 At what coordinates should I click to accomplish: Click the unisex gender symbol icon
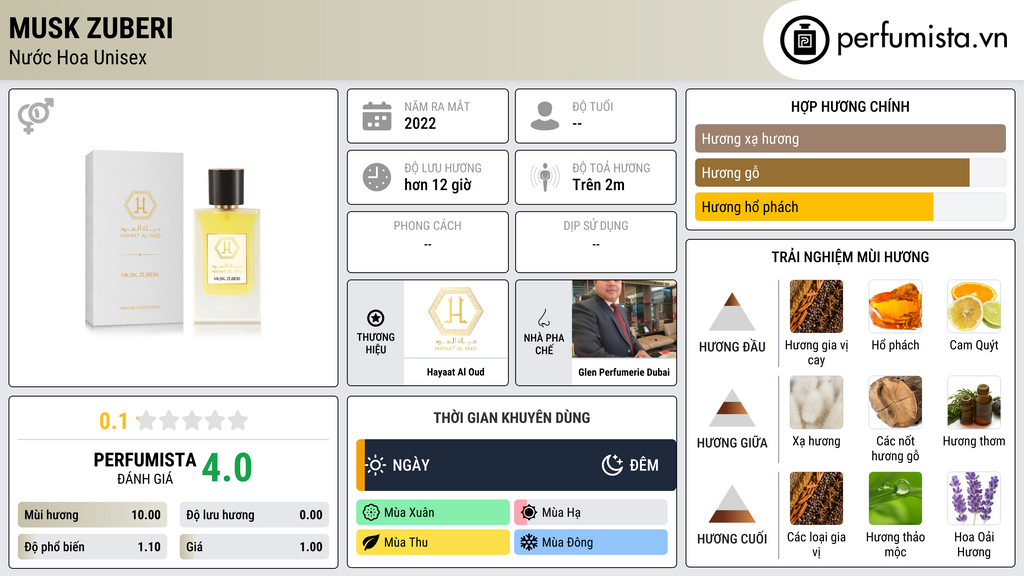pos(36,116)
